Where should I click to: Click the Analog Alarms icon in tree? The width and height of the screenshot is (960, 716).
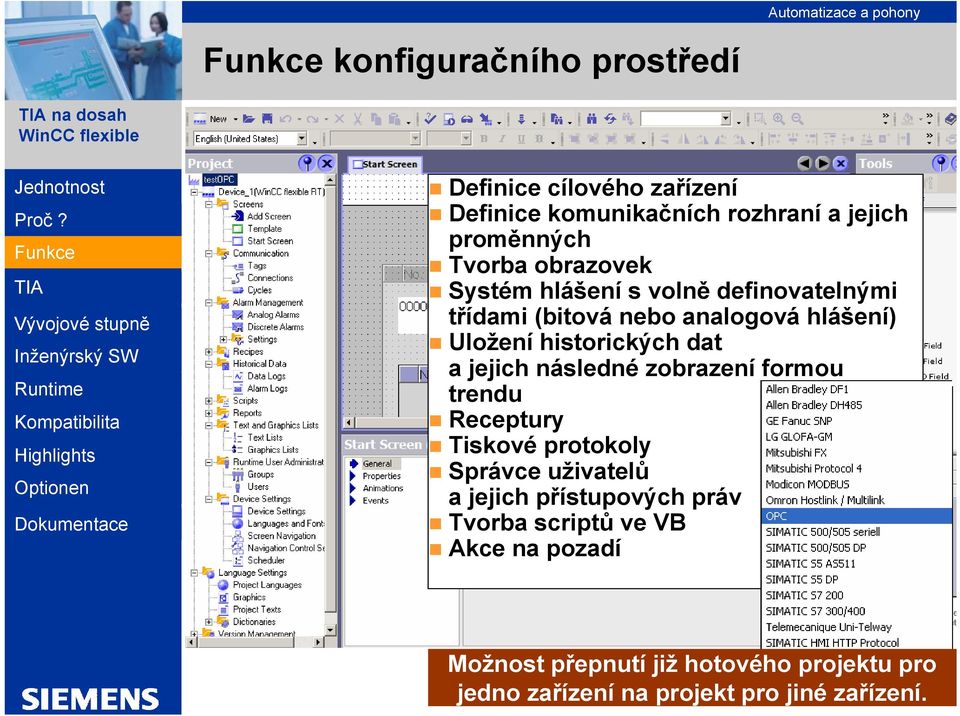coord(238,315)
